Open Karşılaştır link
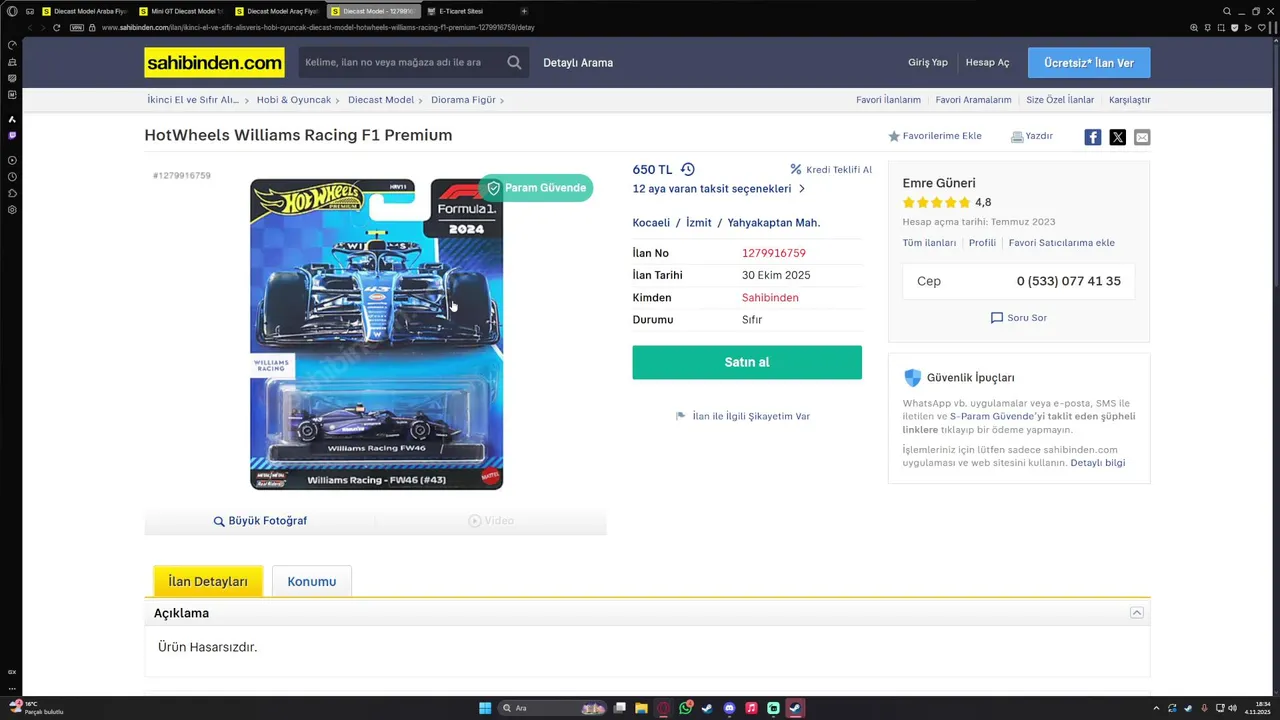1280x720 pixels. pos(1130,100)
